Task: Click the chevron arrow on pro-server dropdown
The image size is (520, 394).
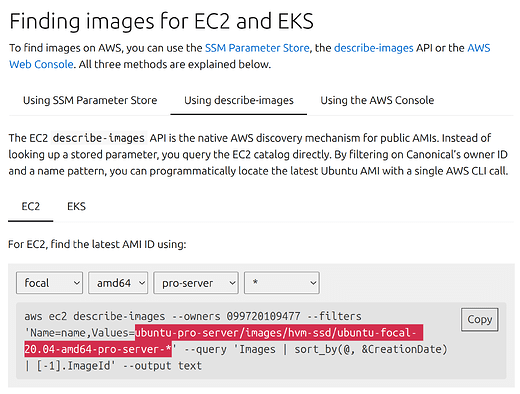Action: [x=232, y=283]
